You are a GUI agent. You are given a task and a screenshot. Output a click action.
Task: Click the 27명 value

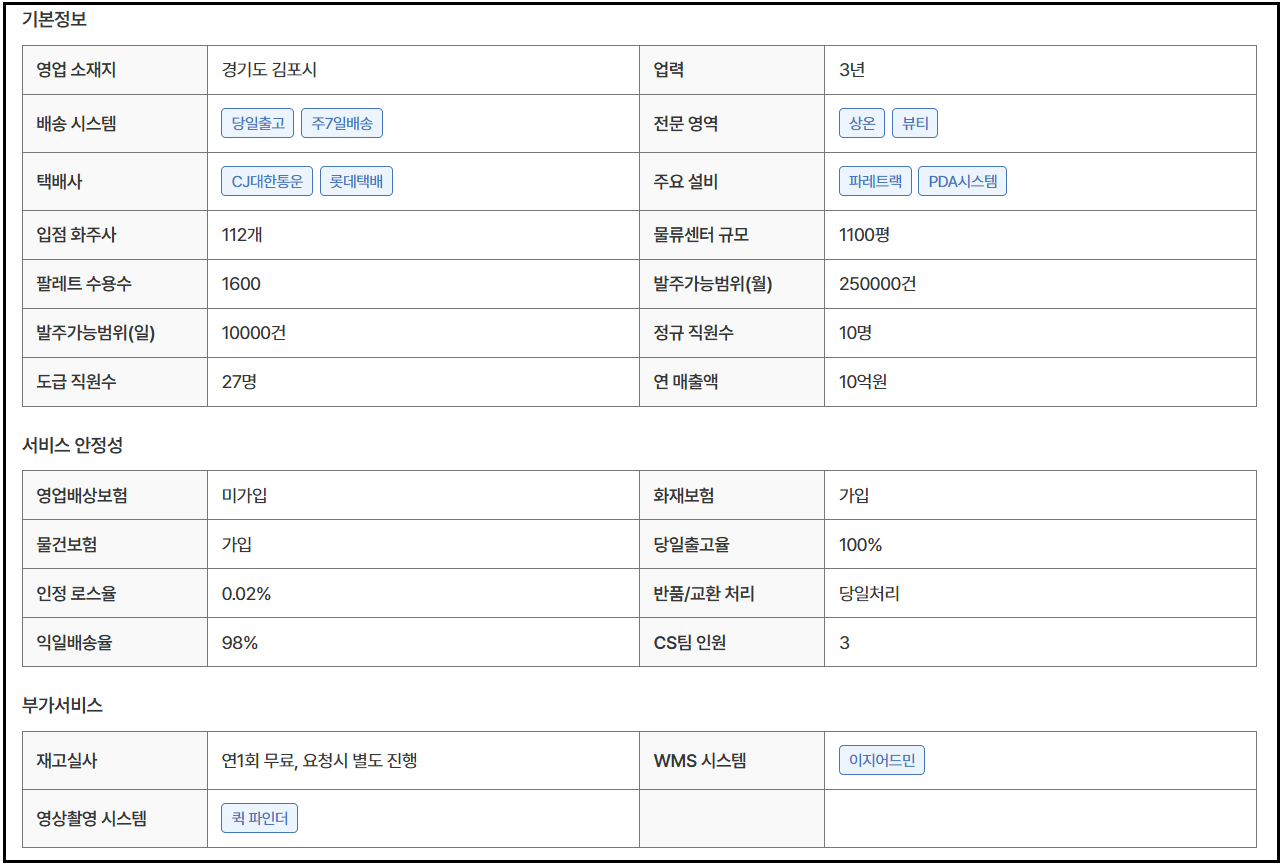tap(239, 382)
